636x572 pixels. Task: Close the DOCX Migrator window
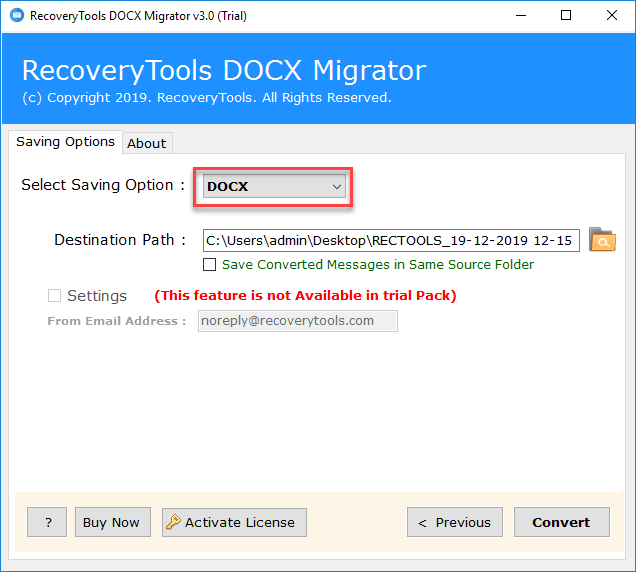click(612, 16)
